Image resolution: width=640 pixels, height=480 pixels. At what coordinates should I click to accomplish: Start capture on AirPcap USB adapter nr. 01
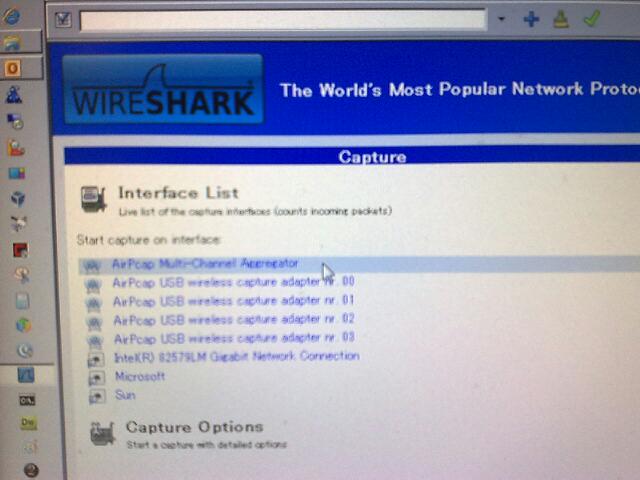point(233,301)
